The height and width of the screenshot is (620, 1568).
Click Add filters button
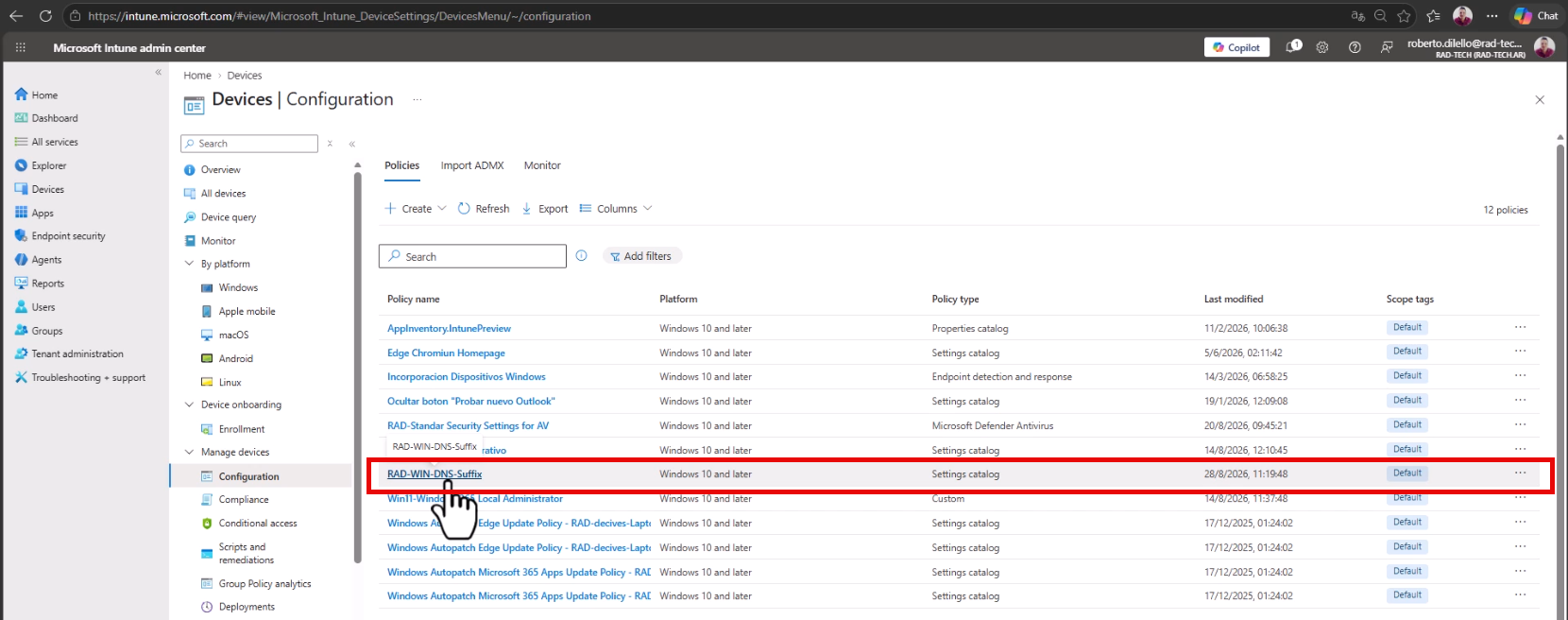[x=641, y=256]
